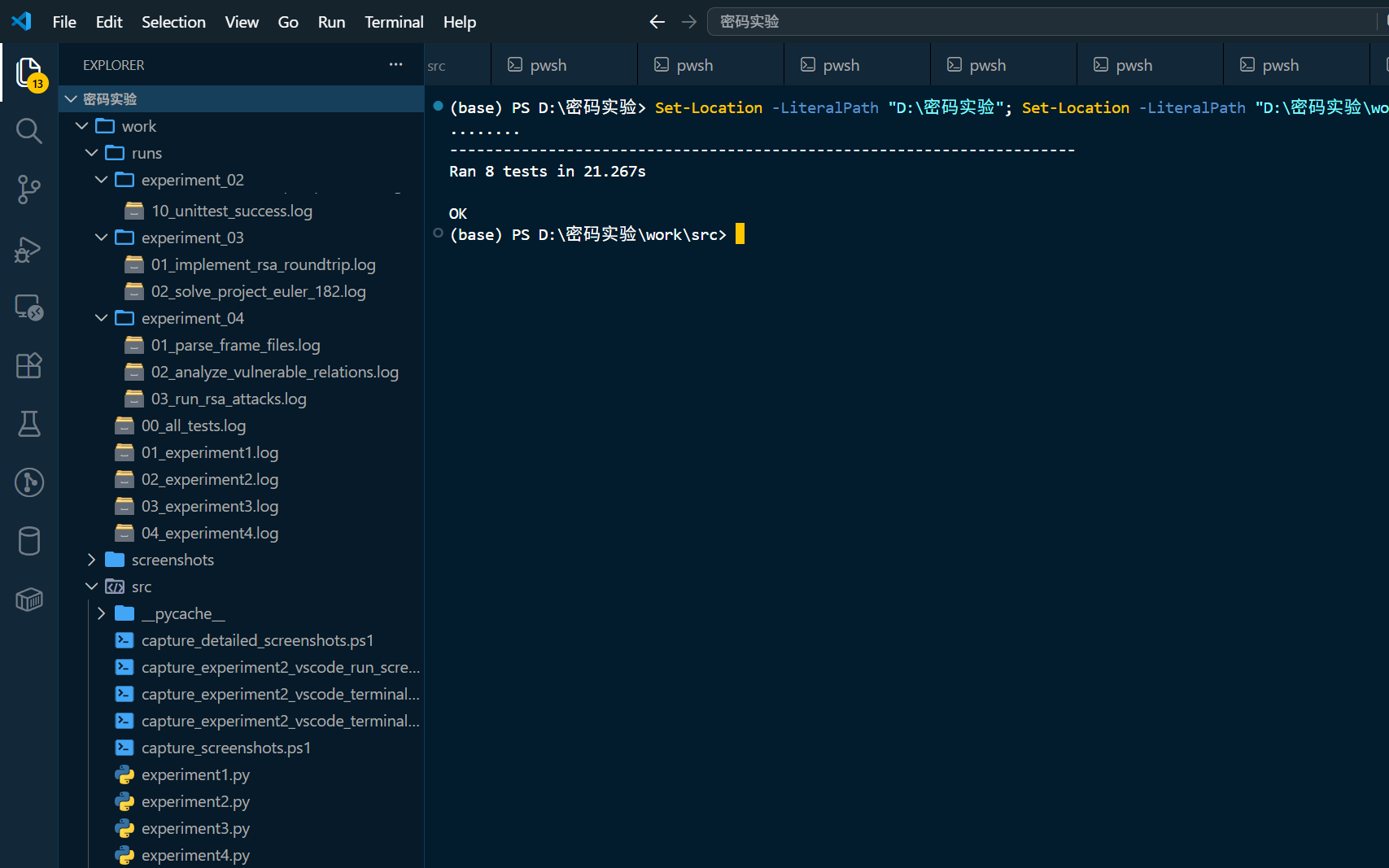Collapse the experiment_04 folder chevron
The image size is (1389, 868).
point(101,318)
